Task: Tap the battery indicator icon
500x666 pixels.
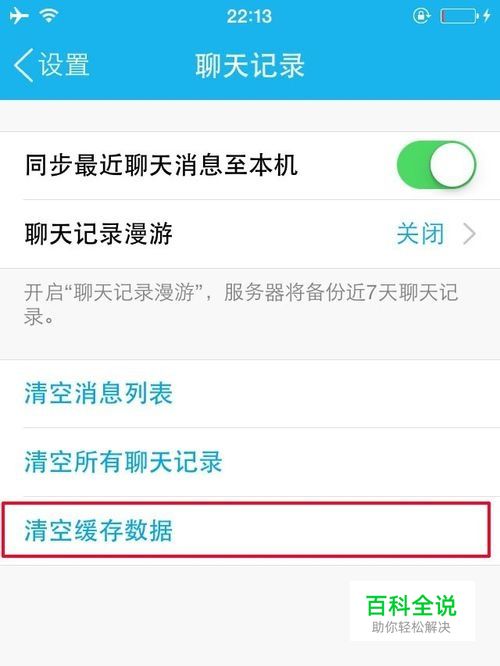Action: coord(459,17)
